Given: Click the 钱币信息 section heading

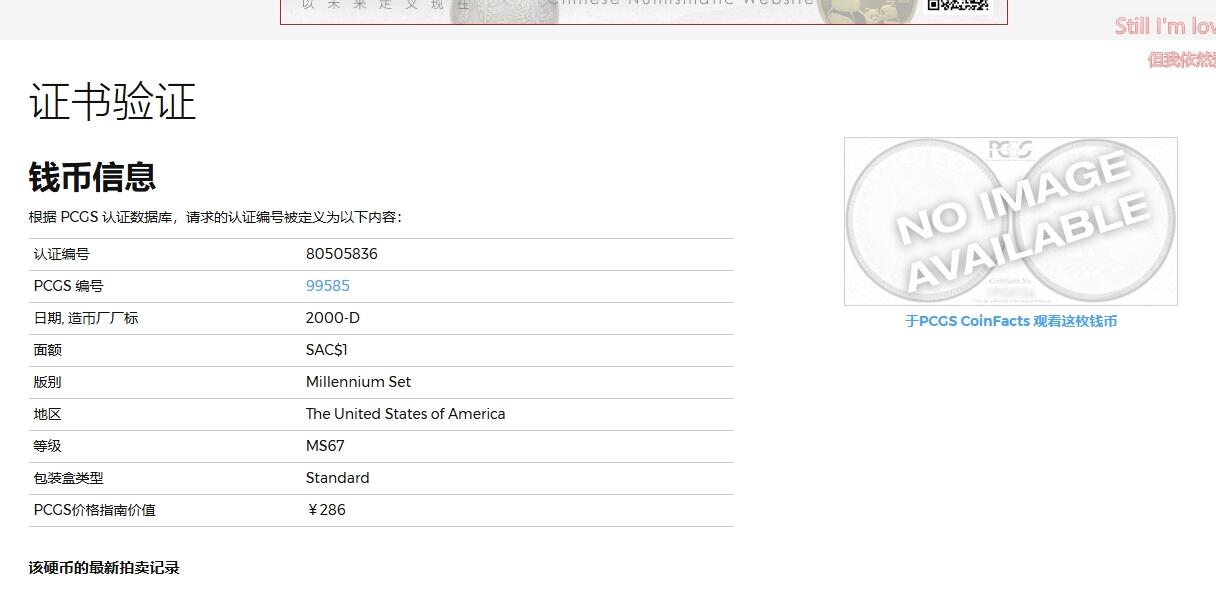Looking at the screenshot, I should (92, 177).
